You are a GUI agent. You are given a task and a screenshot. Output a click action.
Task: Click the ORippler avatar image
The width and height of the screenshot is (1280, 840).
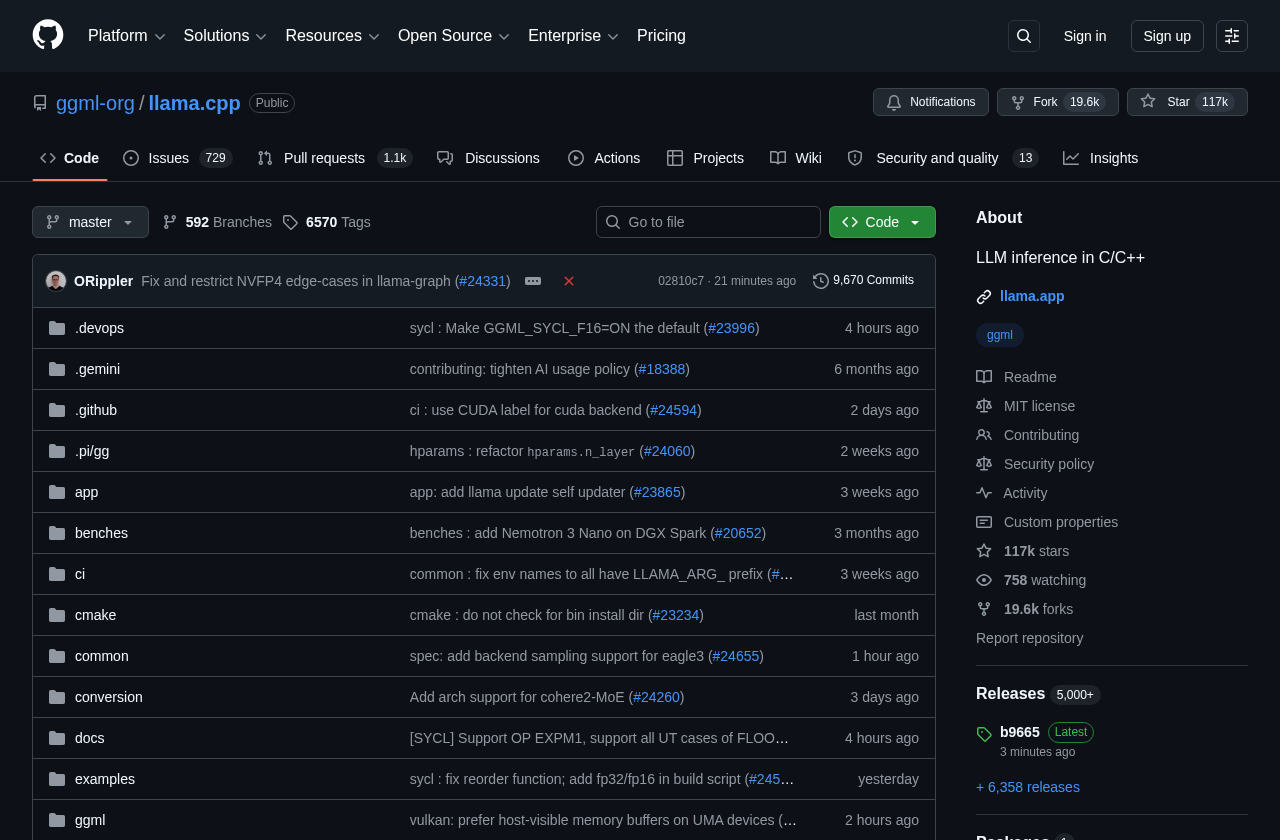tap(56, 281)
